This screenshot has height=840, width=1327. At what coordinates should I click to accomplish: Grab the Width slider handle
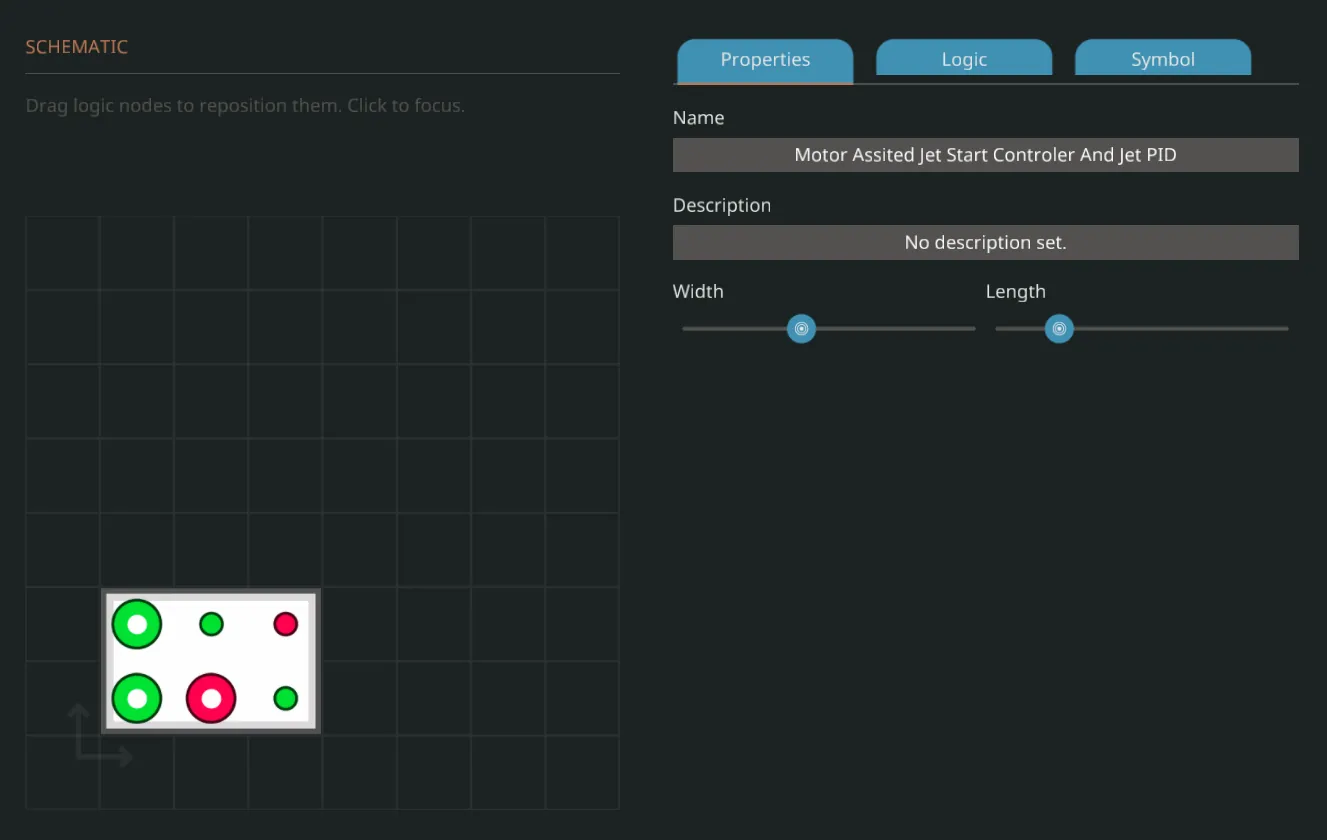click(801, 328)
